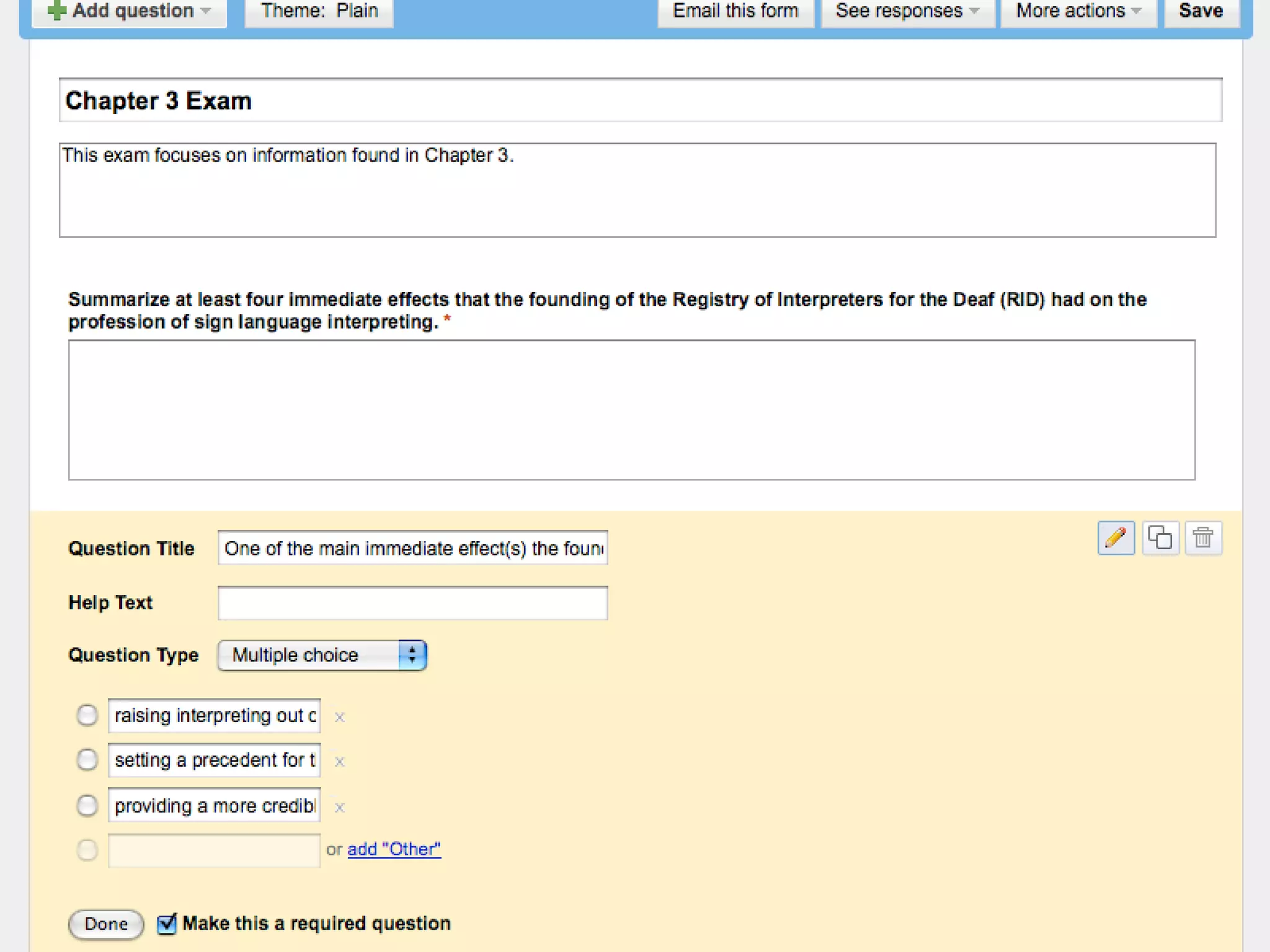Expand the See responses menu
Screen dimensions: 1270x952
coord(907,11)
